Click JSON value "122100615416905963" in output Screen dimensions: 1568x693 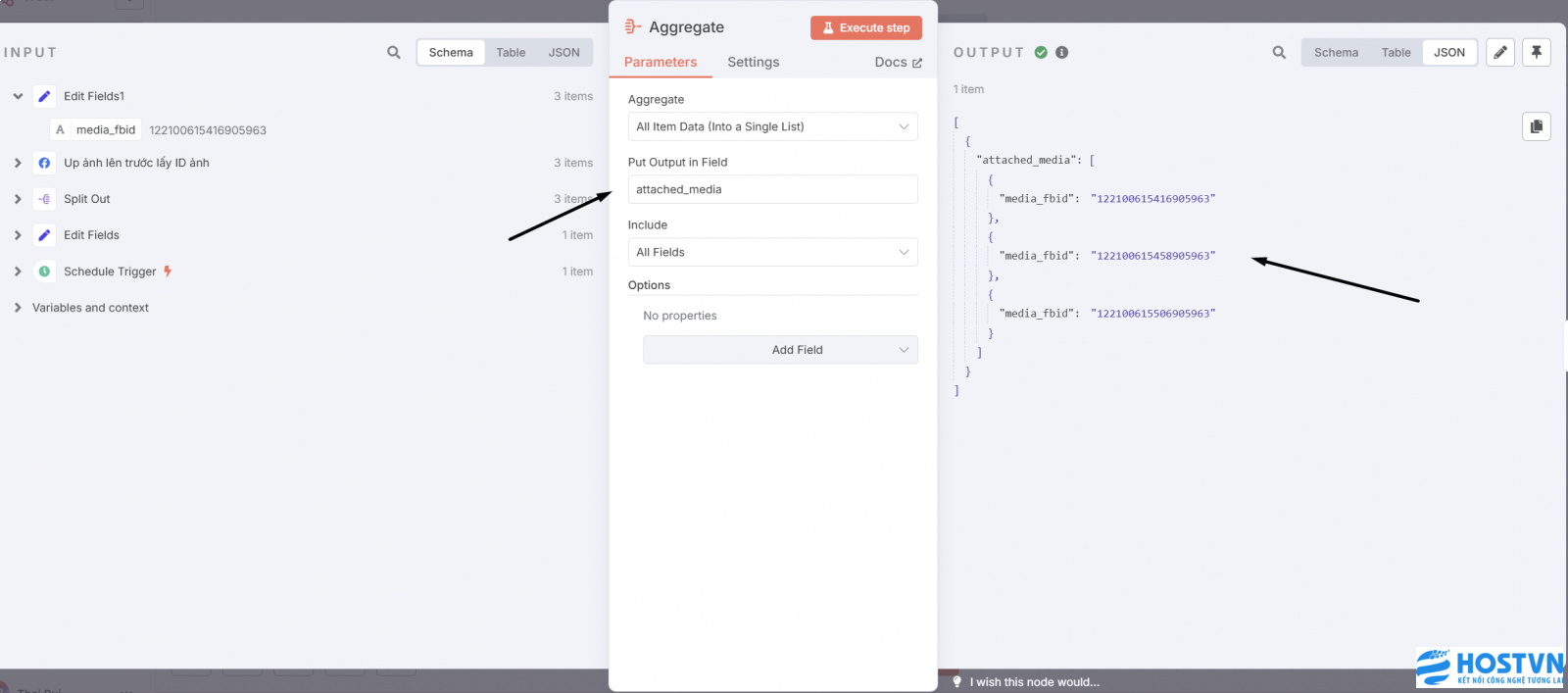(x=1152, y=199)
